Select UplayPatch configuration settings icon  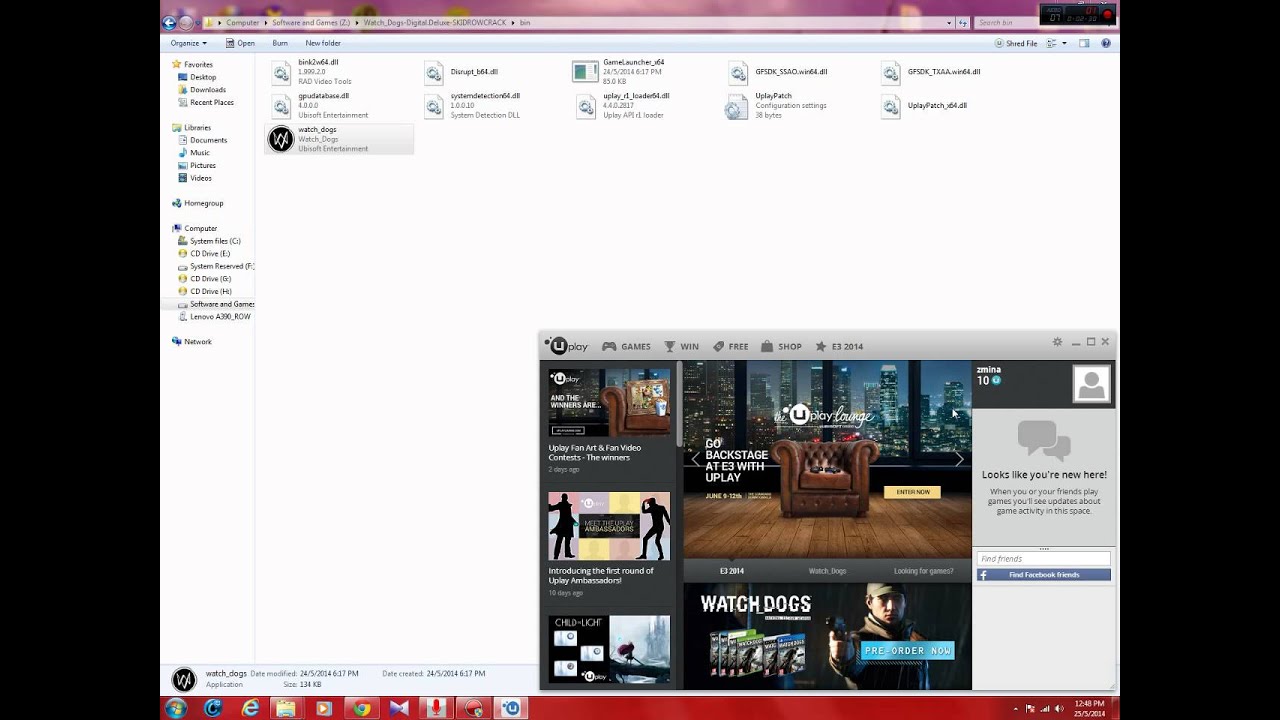737,107
